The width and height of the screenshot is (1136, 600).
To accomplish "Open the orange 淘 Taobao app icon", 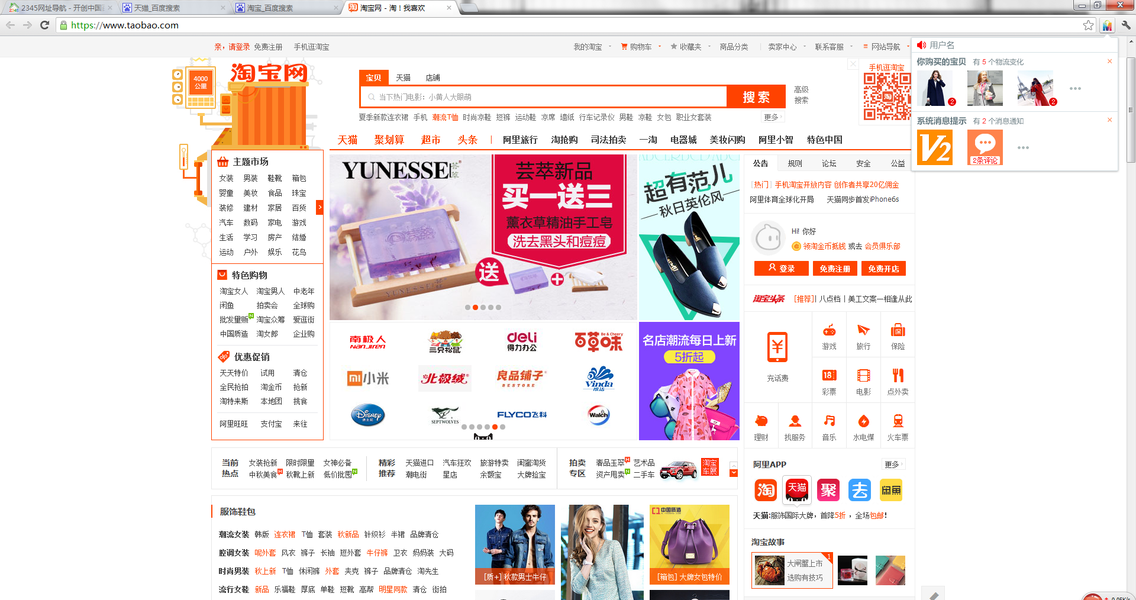I will coord(766,490).
